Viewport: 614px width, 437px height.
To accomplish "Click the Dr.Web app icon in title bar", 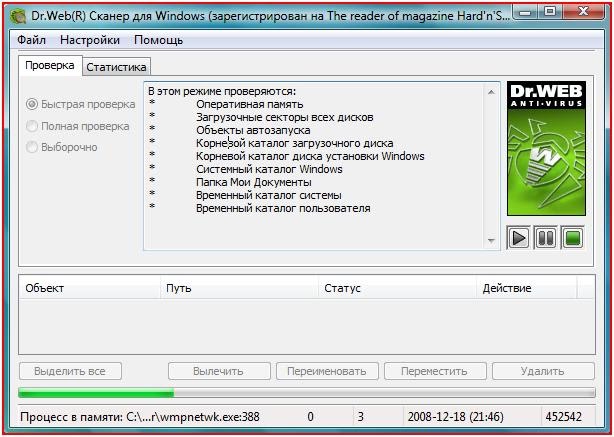I will point(18,17).
